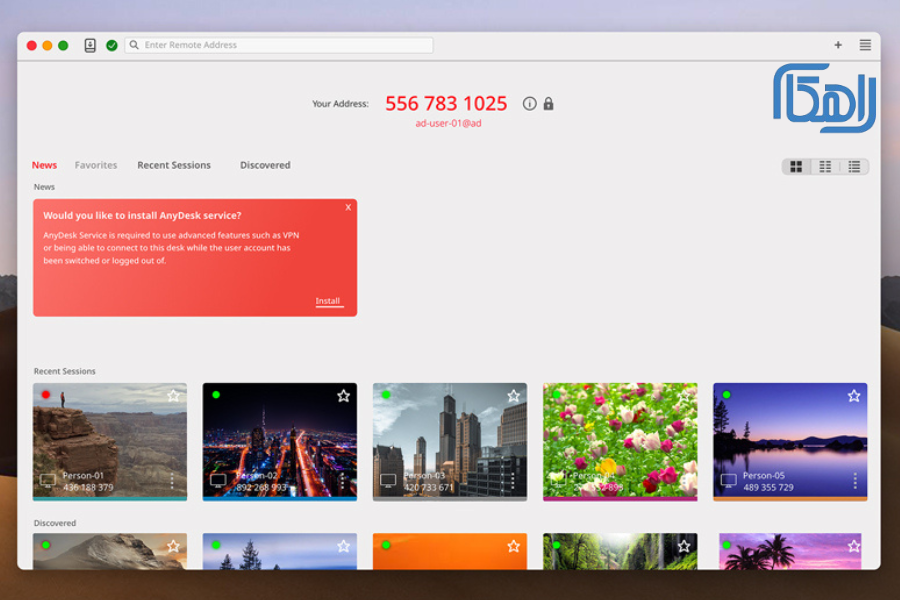900x600 pixels.
Task: Switch to the News tab
Action: click(x=44, y=165)
